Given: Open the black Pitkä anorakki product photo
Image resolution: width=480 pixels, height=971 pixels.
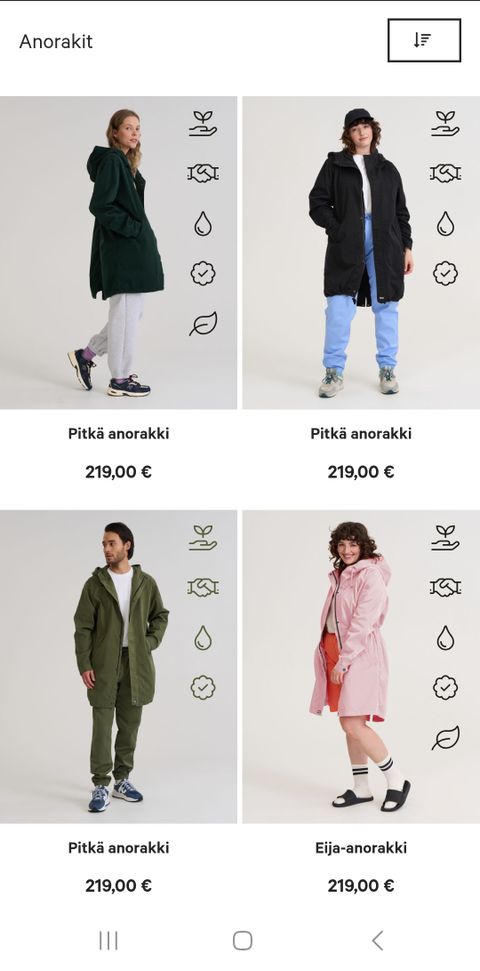Looking at the screenshot, I should click(361, 253).
